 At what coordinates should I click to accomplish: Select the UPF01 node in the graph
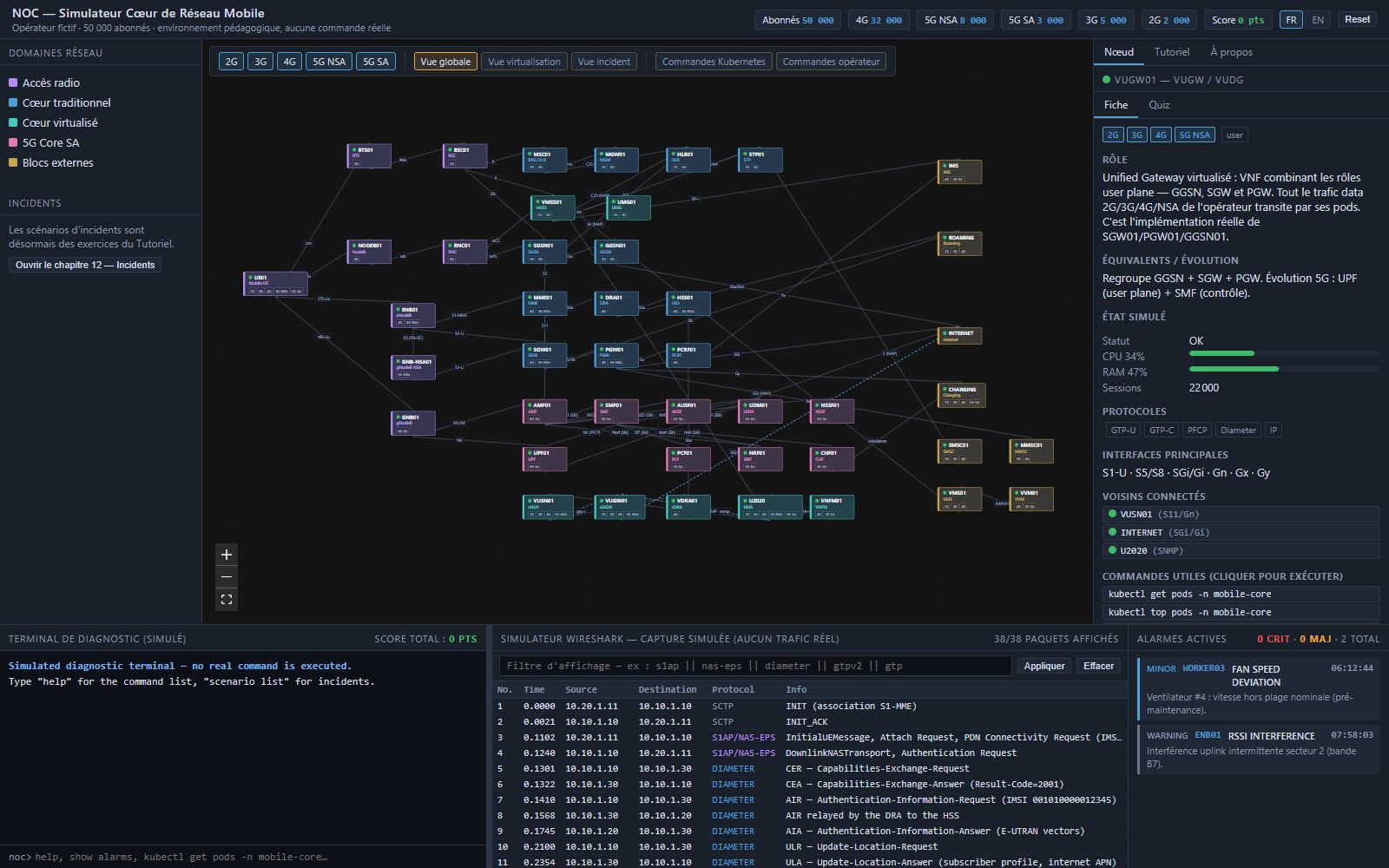pyautogui.click(x=544, y=459)
